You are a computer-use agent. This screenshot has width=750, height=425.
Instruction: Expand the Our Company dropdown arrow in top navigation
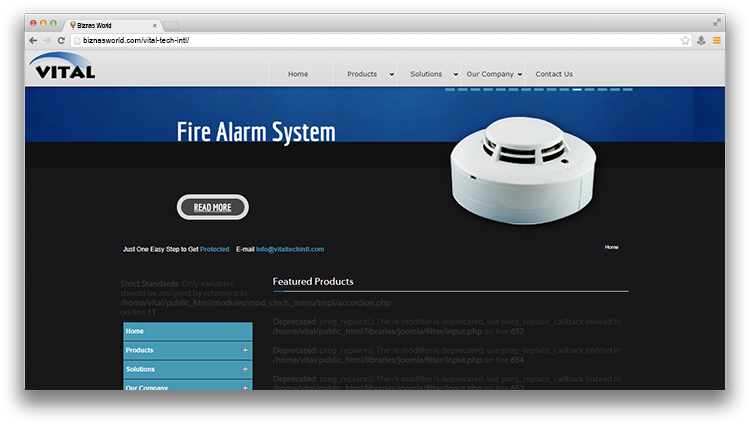[521, 74]
